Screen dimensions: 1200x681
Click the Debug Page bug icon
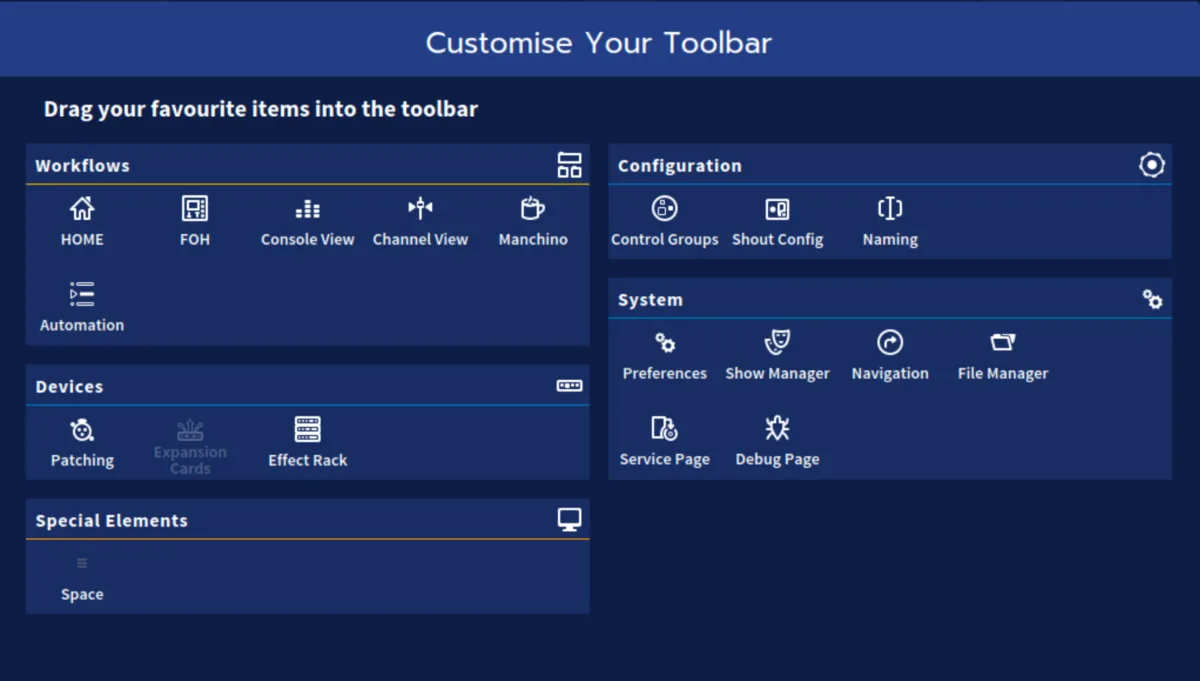(777, 429)
